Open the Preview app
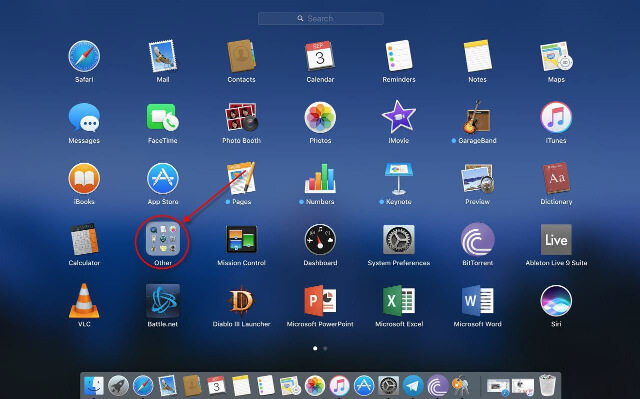Image resolution: width=640 pixels, height=399 pixels. [477, 179]
